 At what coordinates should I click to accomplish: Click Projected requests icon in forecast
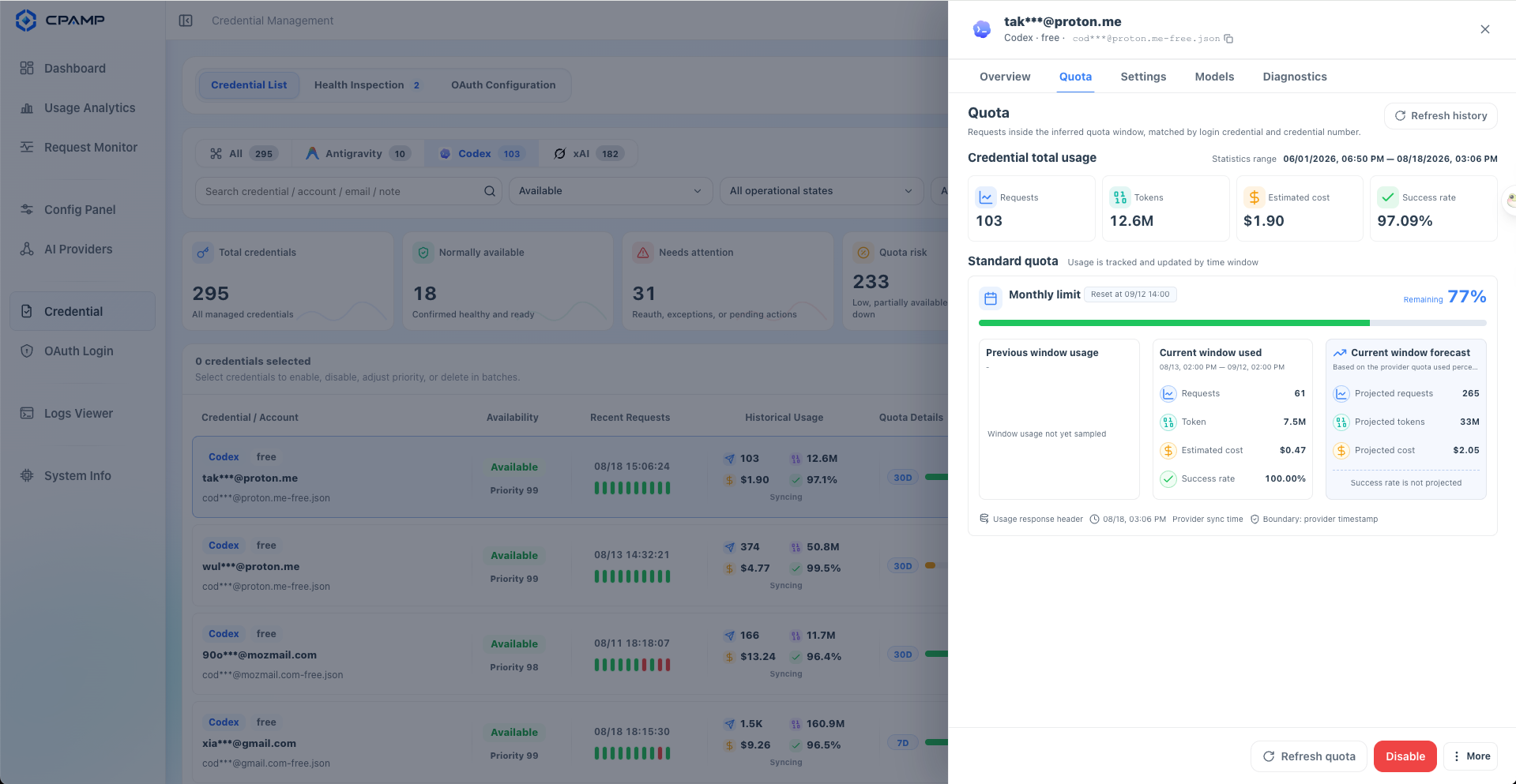[1341, 393]
